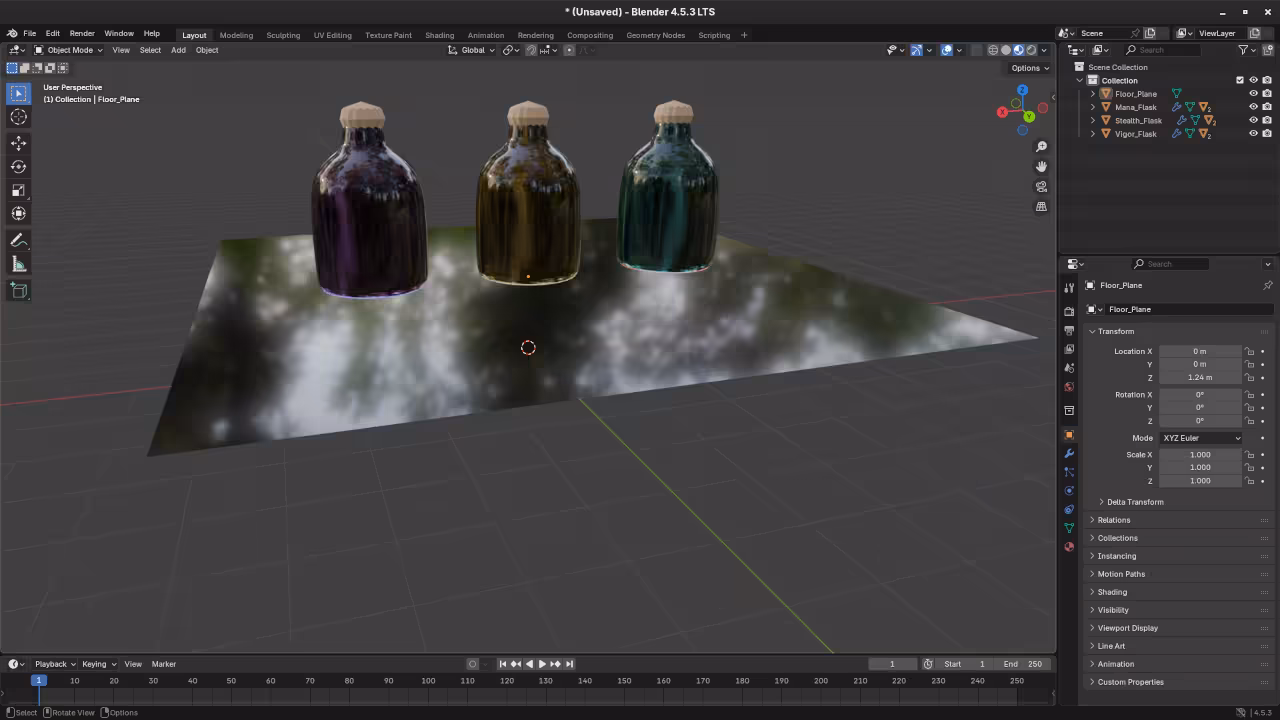Switch to Rendered viewport shading
The image size is (1280, 720).
(x=1031, y=50)
